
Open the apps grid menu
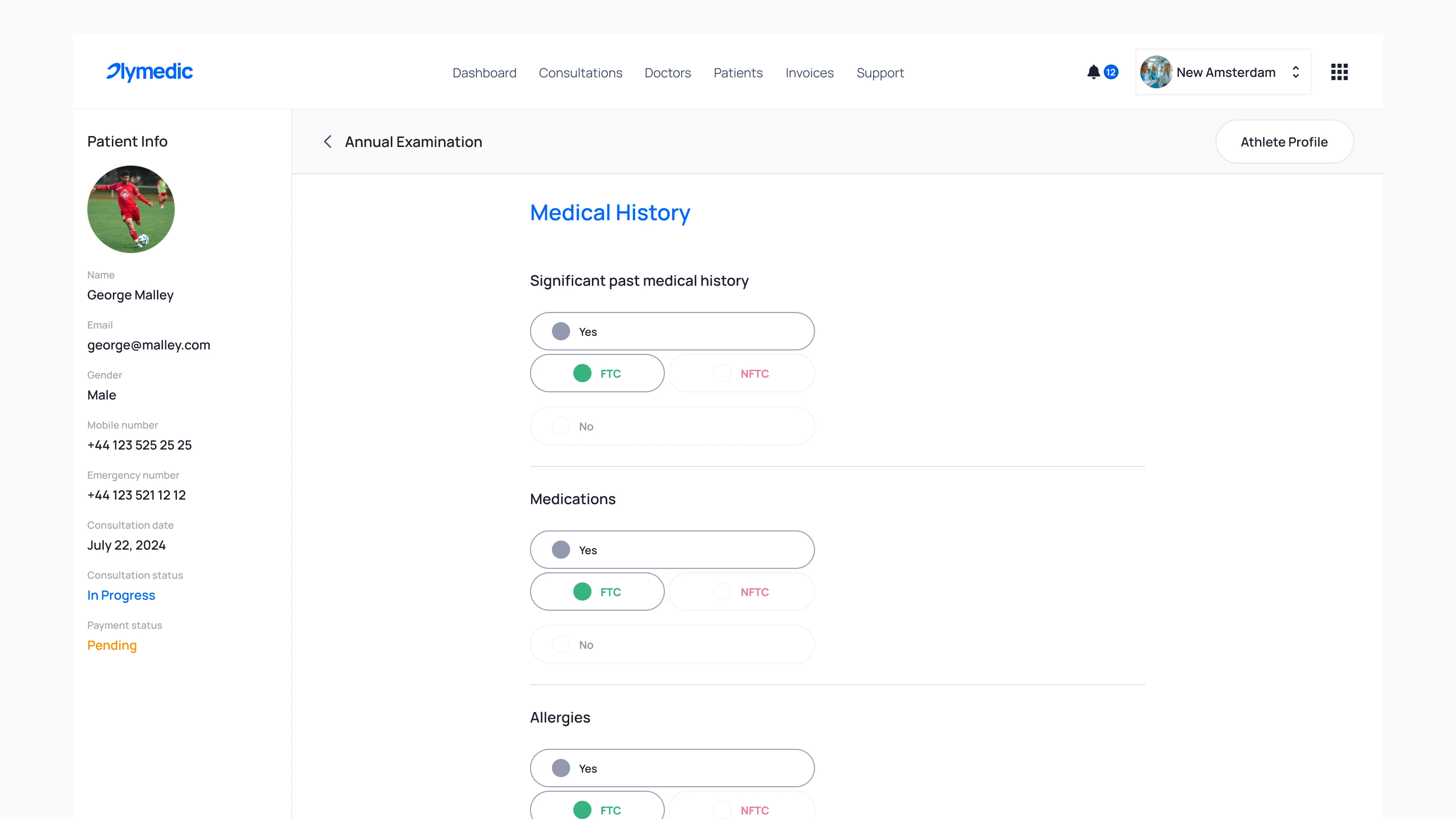point(1339,72)
